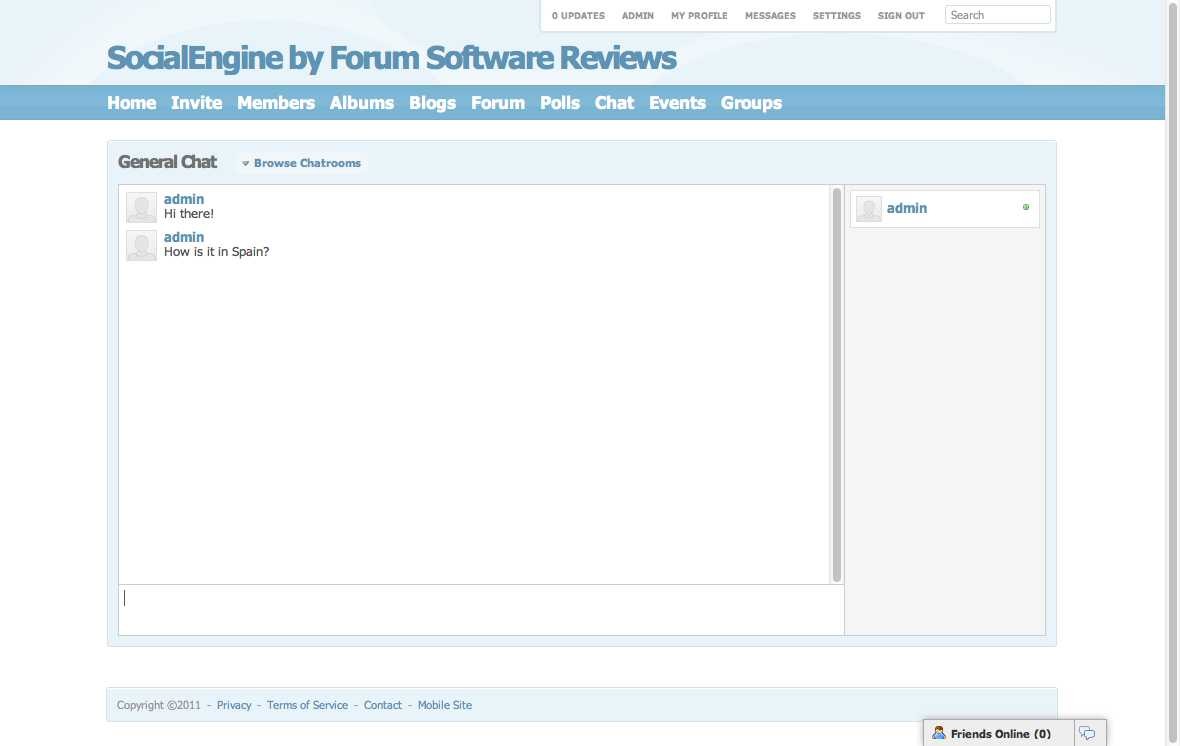Viewport: 1180px width, 746px height.
Task: Open the Privacy footer link
Action: 234,705
